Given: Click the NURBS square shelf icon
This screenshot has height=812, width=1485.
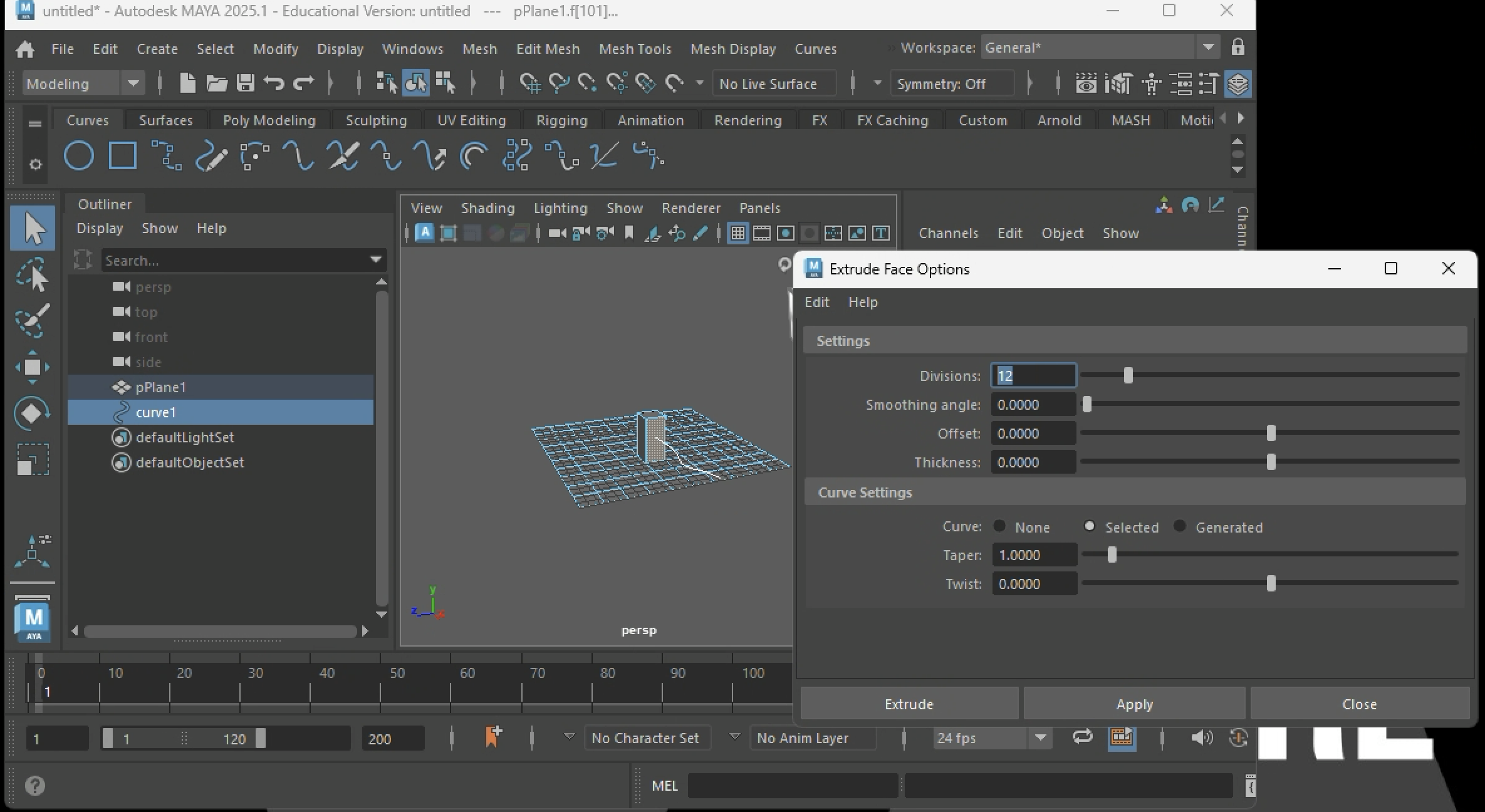Looking at the screenshot, I should pos(123,156).
